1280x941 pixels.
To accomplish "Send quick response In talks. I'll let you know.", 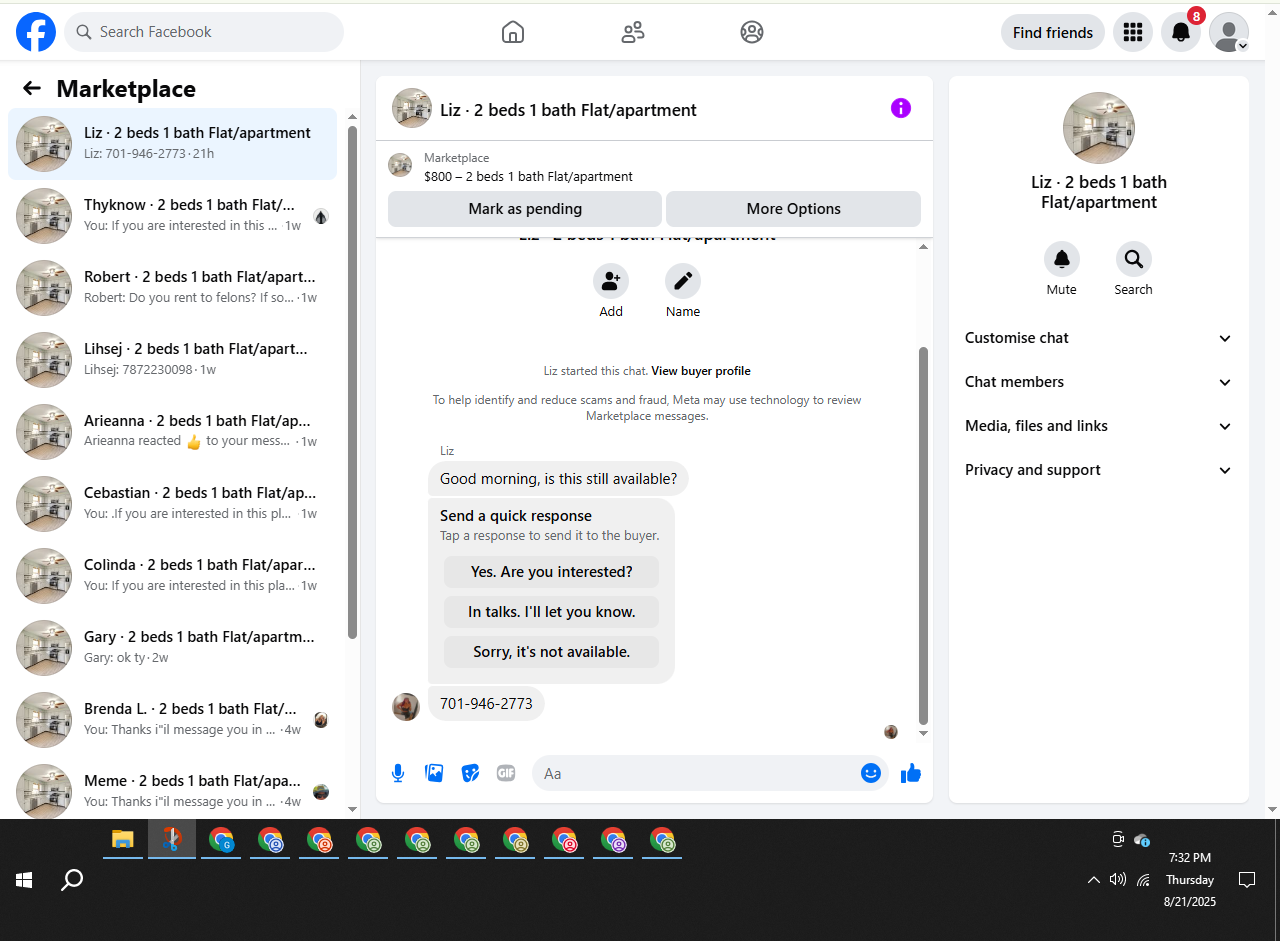I will [x=552, y=612].
